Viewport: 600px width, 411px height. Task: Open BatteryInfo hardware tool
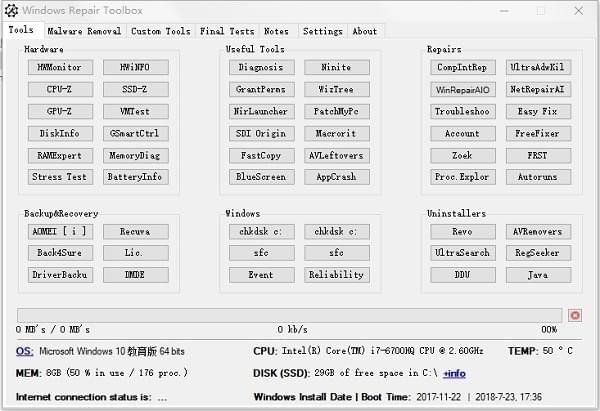pos(136,177)
